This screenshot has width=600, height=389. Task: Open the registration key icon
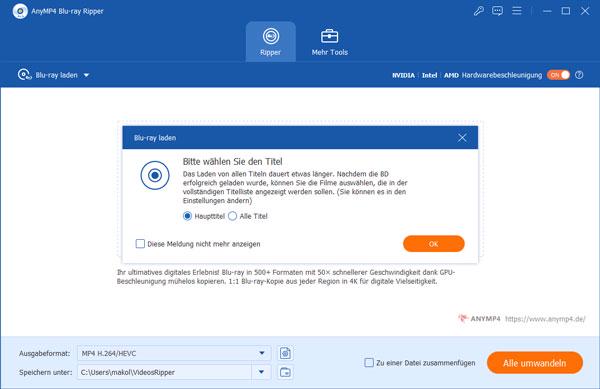coord(478,11)
